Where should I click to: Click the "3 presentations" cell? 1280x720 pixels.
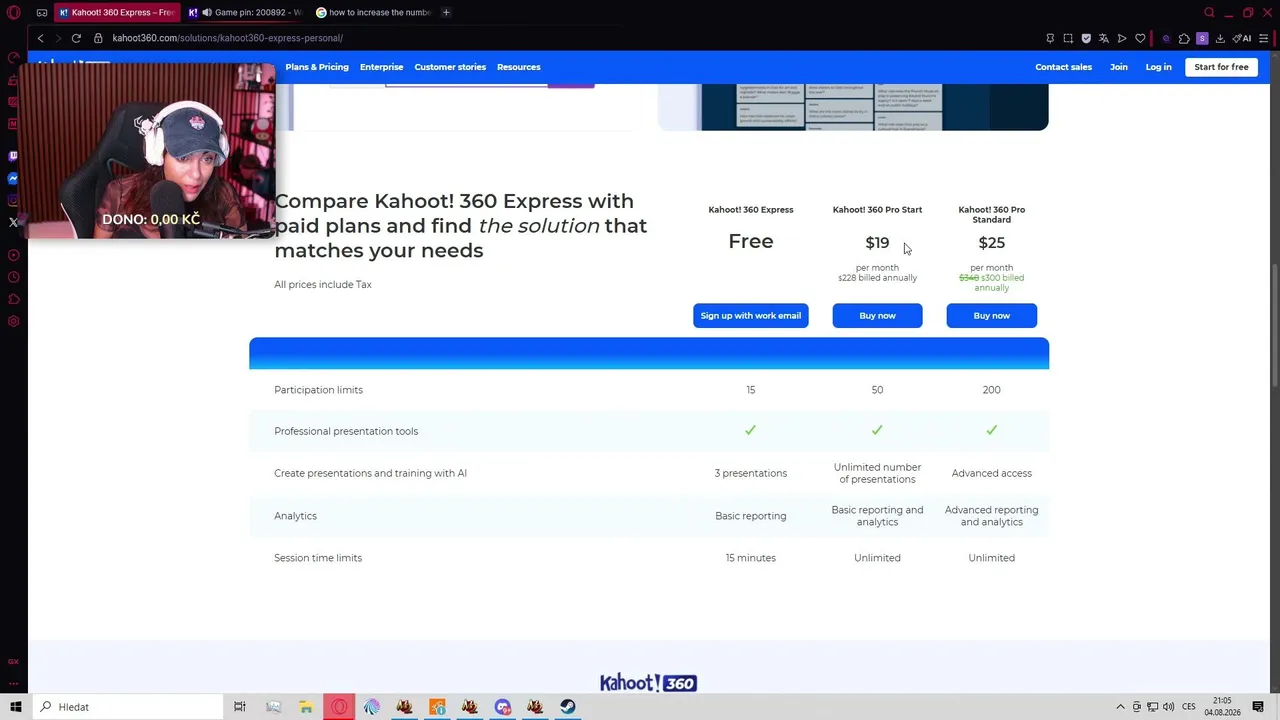(x=751, y=474)
